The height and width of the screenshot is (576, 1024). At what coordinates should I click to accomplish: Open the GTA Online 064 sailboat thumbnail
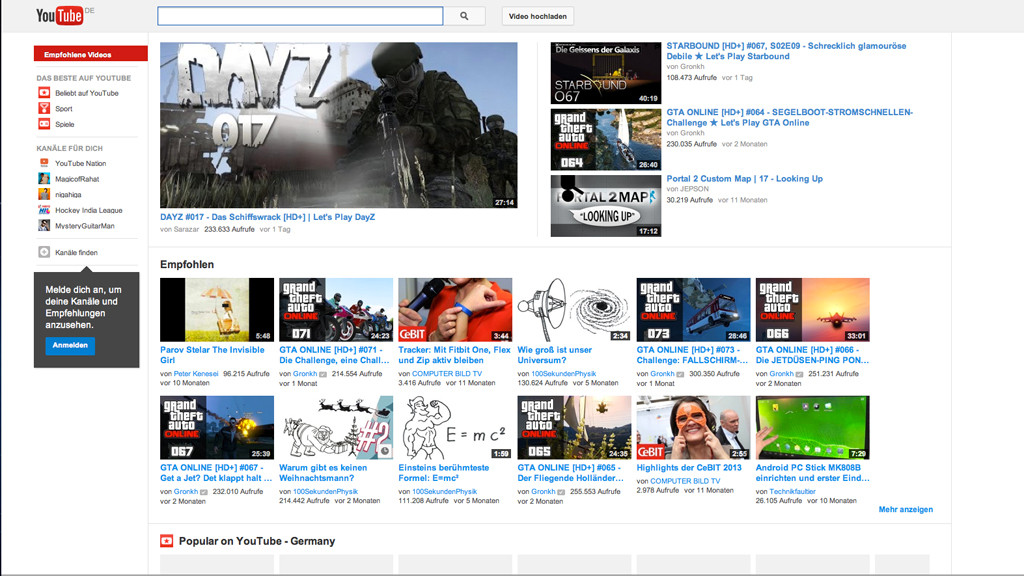coord(605,140)
